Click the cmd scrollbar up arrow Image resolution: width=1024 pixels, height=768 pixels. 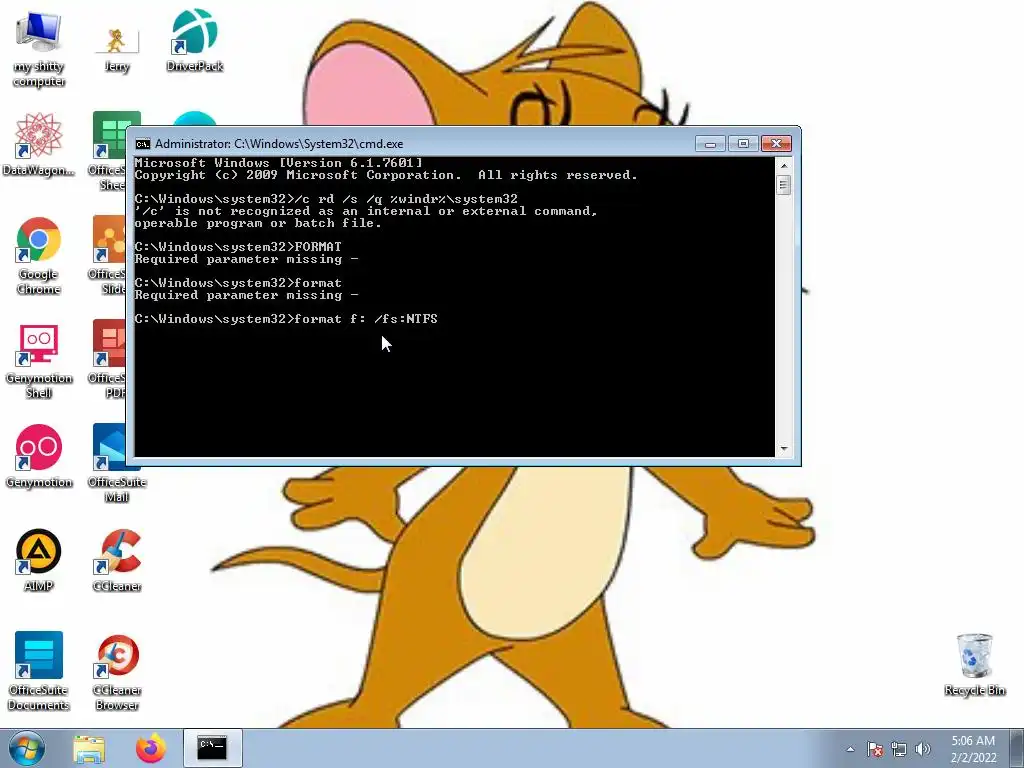784,165
